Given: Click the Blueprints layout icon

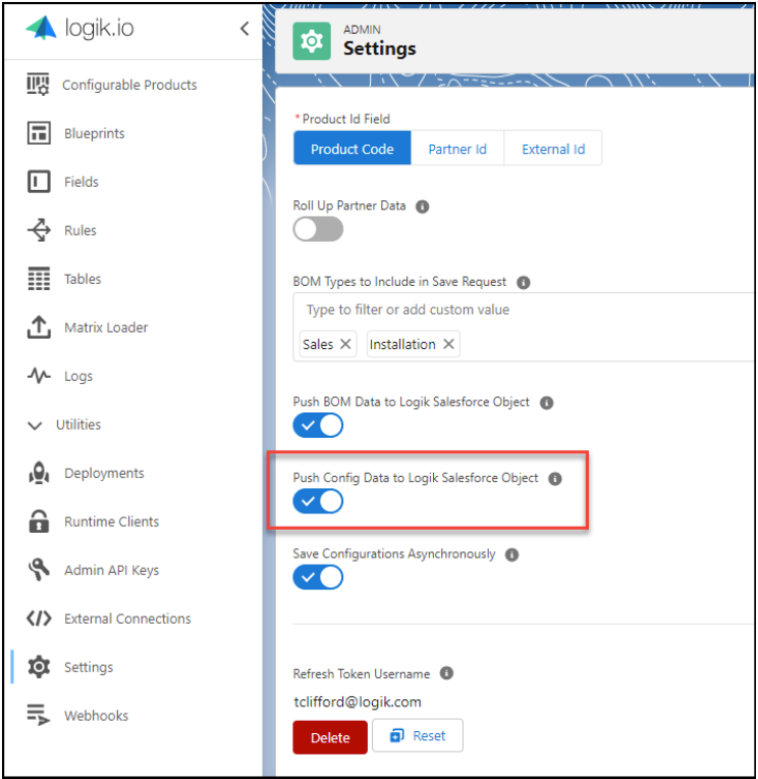Looking at the screenshot, I should [x=38, y=133].
